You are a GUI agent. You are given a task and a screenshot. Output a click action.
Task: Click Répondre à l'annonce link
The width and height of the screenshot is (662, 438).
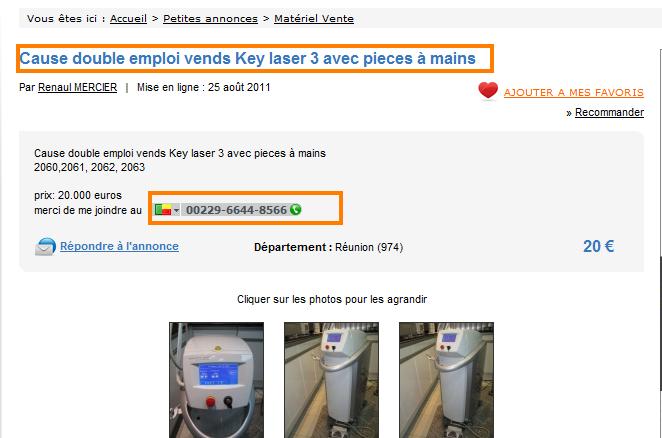point(119,246)
